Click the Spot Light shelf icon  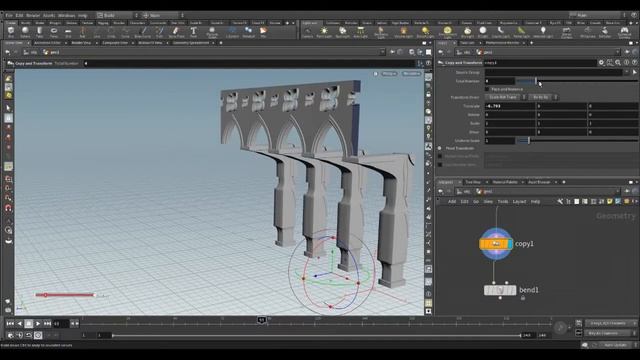click(x=342, y=32)
